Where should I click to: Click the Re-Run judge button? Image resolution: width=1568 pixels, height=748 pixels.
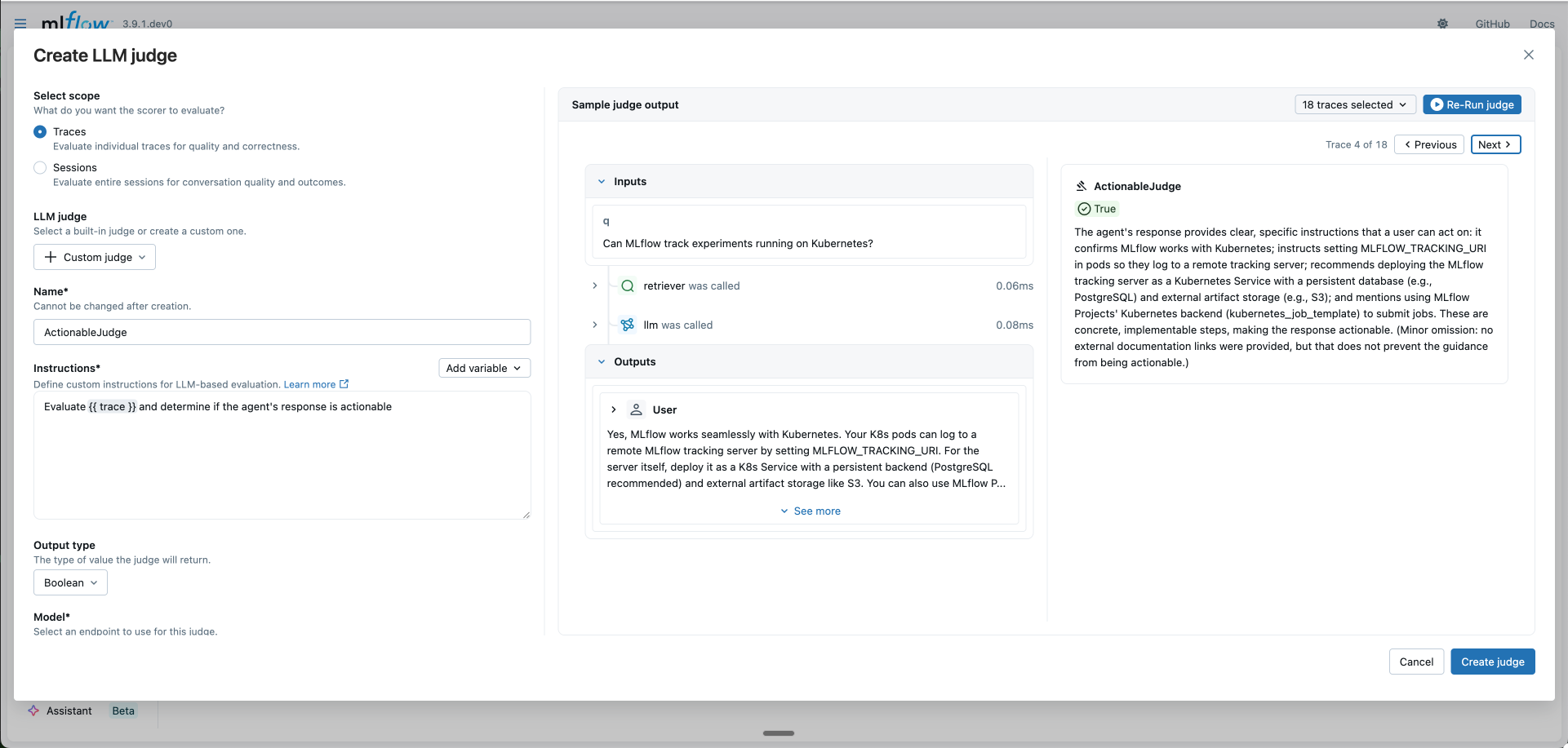tap(1472, 105)
